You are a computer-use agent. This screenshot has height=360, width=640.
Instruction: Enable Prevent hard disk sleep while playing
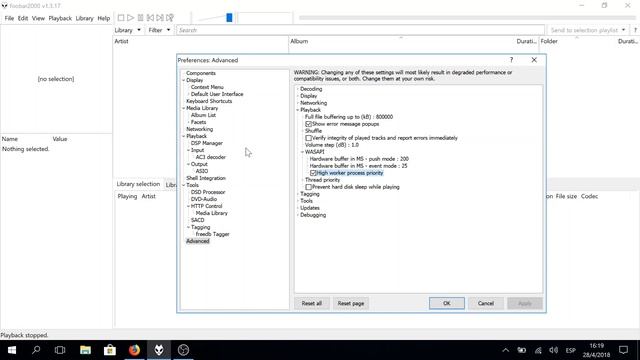[309, 187]
